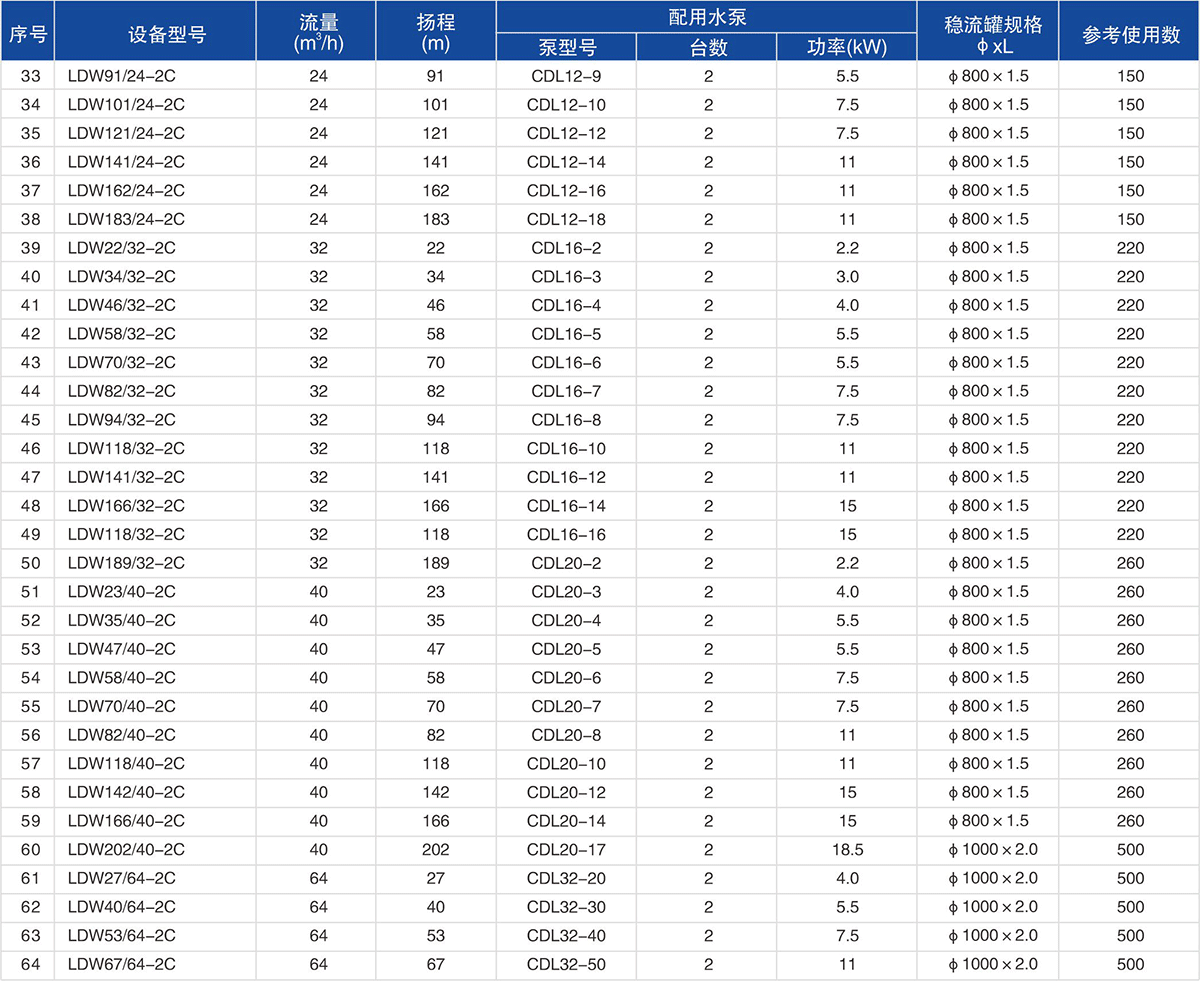Click device model LDW101/24-2C
The width and height of the screenshot is (1200, 981).
tap(126, 105)
